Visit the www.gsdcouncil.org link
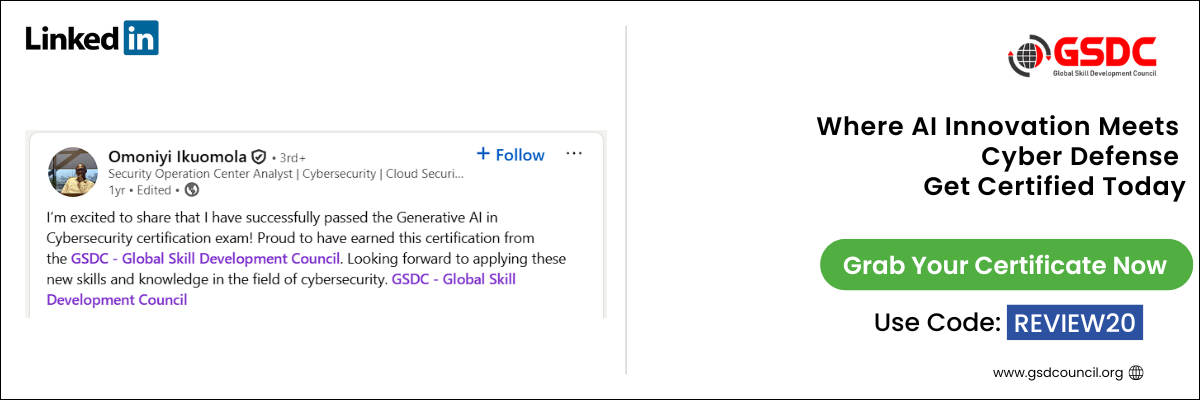This screenshot has width=1200, height=400. (x=1057, y=373)
